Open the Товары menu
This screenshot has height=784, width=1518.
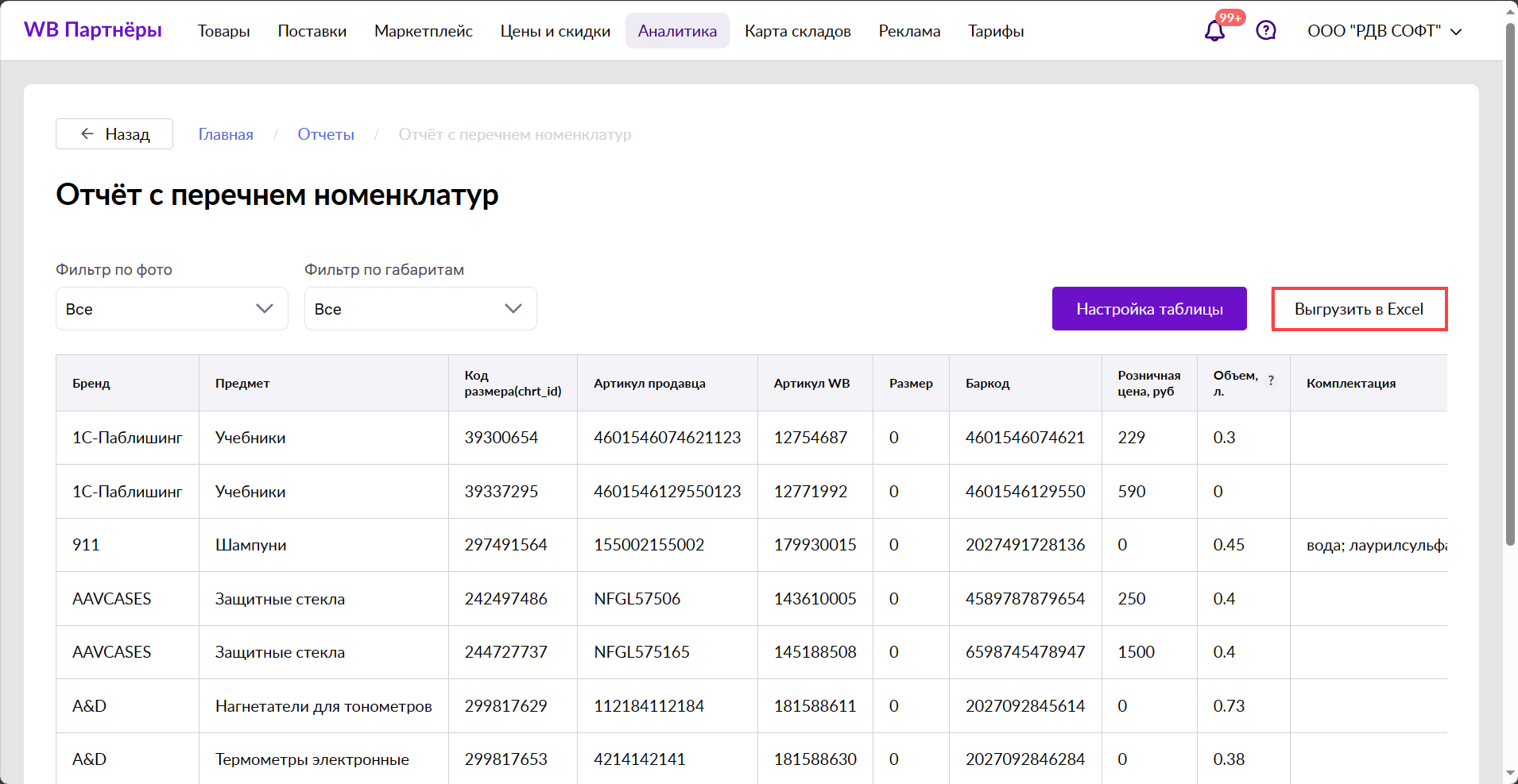[x=223, y=31]
